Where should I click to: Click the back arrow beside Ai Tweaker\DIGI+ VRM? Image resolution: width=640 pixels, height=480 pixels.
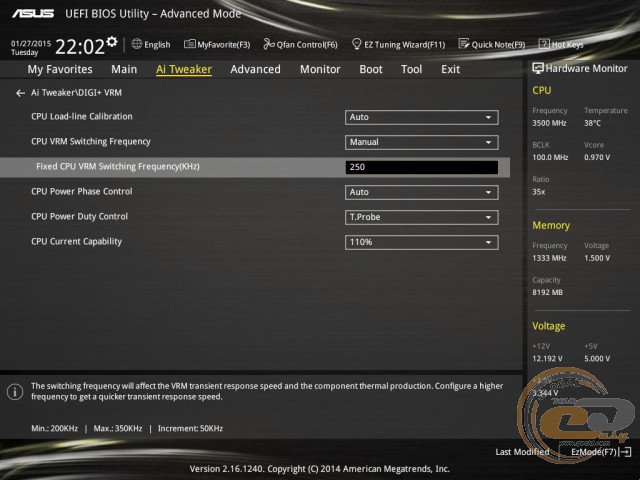[x=20, y=93]
